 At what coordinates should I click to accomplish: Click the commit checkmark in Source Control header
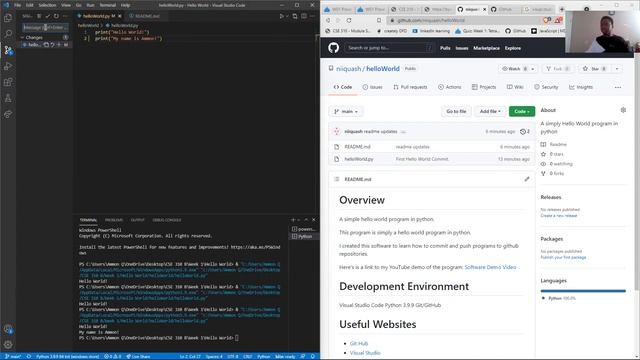(47, 16)
